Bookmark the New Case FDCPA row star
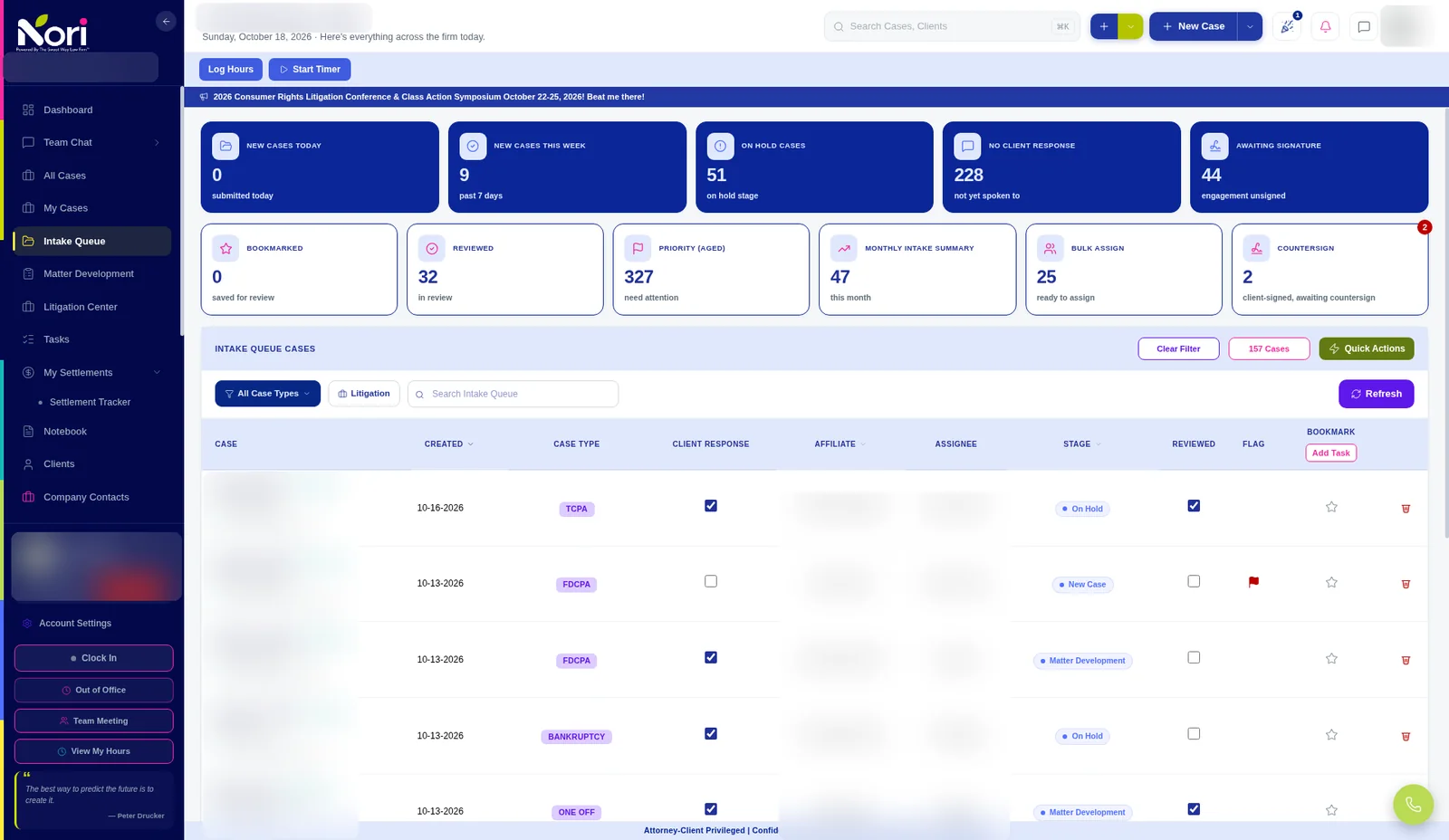This screenshot has height=840, width=1449. (x=1331, y=582)
